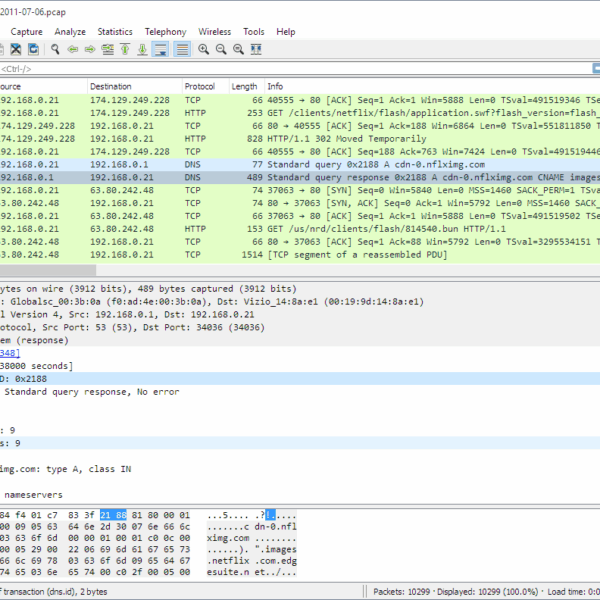Toggle packet list colorization
This screenshot has height=600, width=600.
(182, 49)
